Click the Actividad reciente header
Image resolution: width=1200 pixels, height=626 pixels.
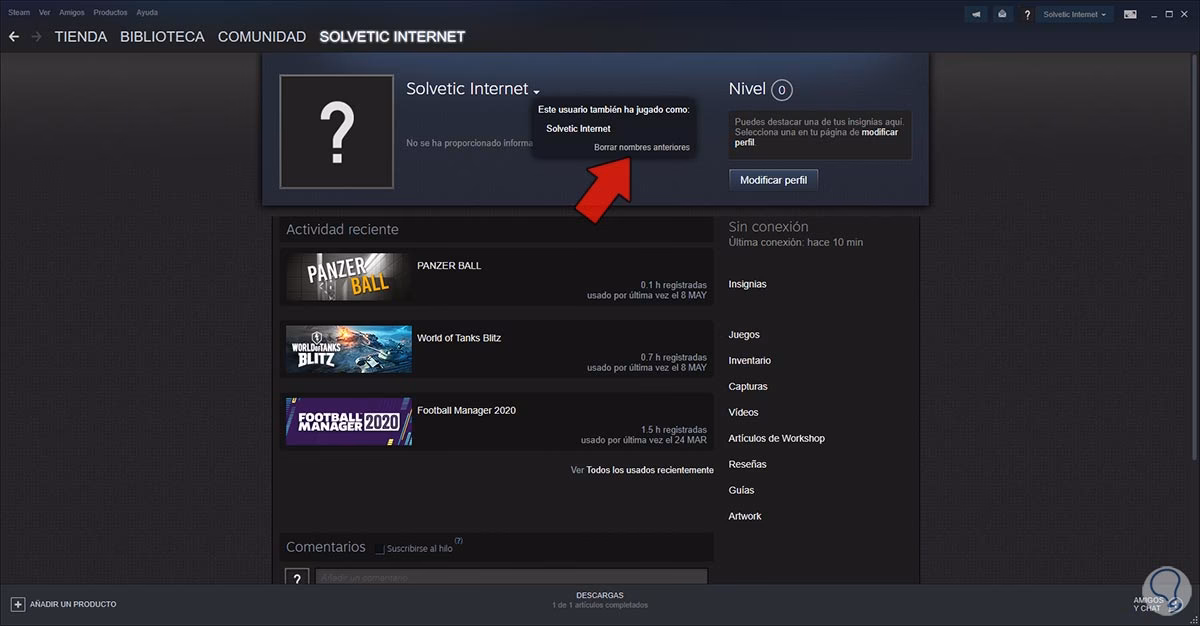click(342, 230)
